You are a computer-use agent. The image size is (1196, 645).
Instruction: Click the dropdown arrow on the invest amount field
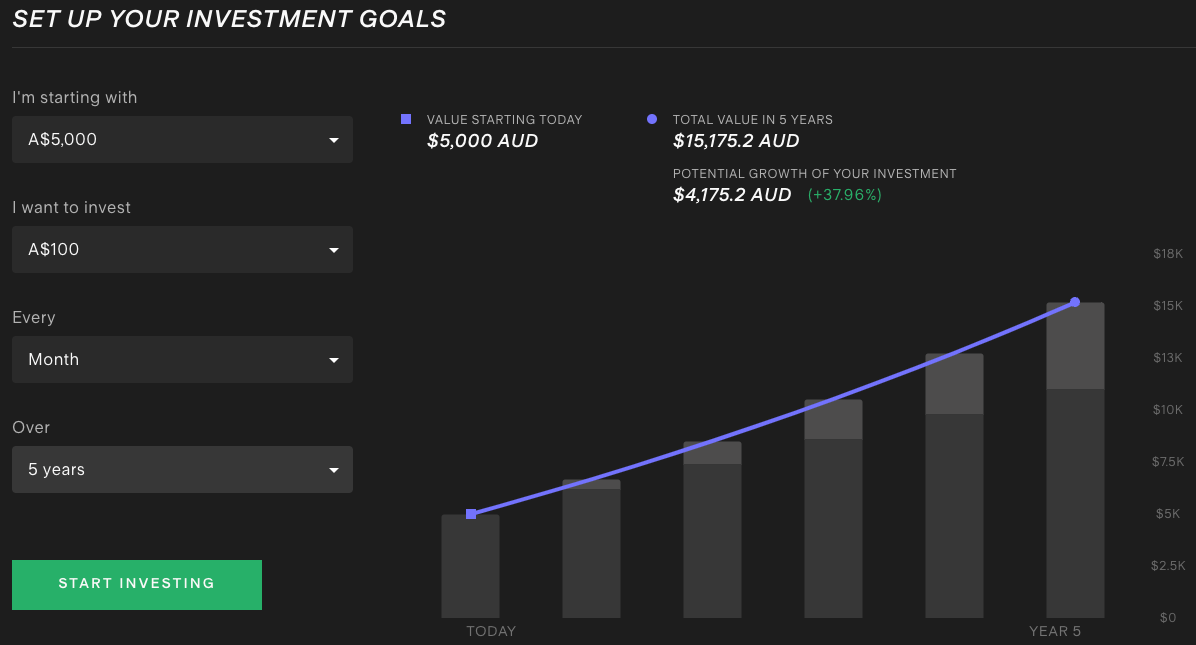(x=334, y=249)
